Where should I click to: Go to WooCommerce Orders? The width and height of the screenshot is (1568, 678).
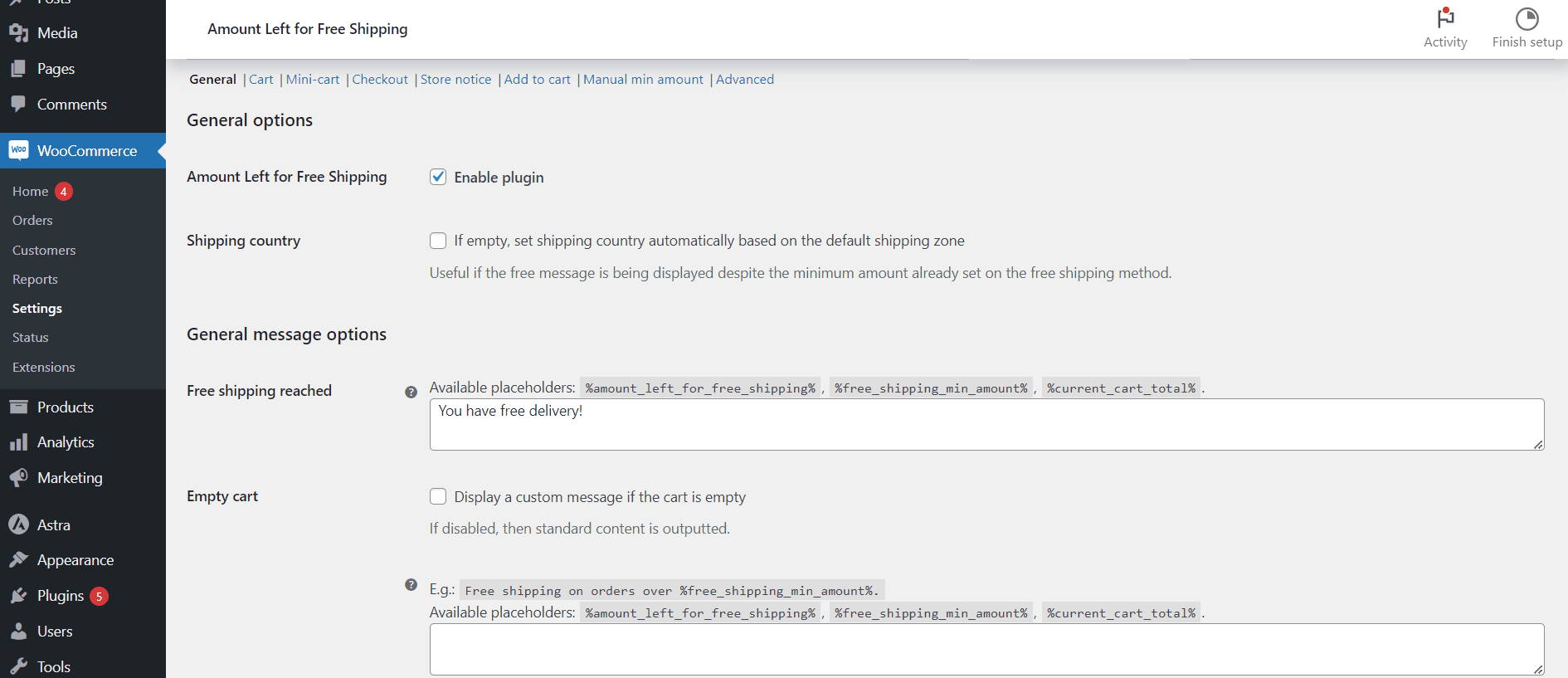(32, 220)
